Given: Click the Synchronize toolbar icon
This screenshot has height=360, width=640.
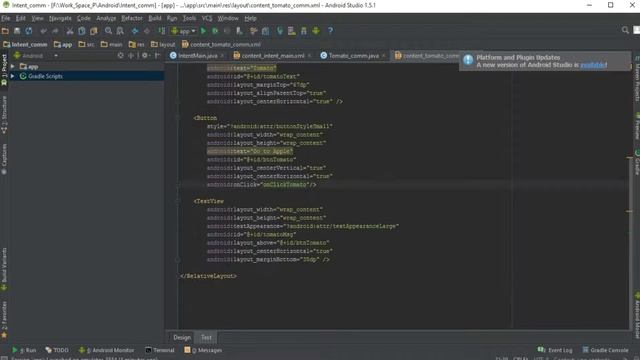Looking at the screenshot, I should pos(29,31).
